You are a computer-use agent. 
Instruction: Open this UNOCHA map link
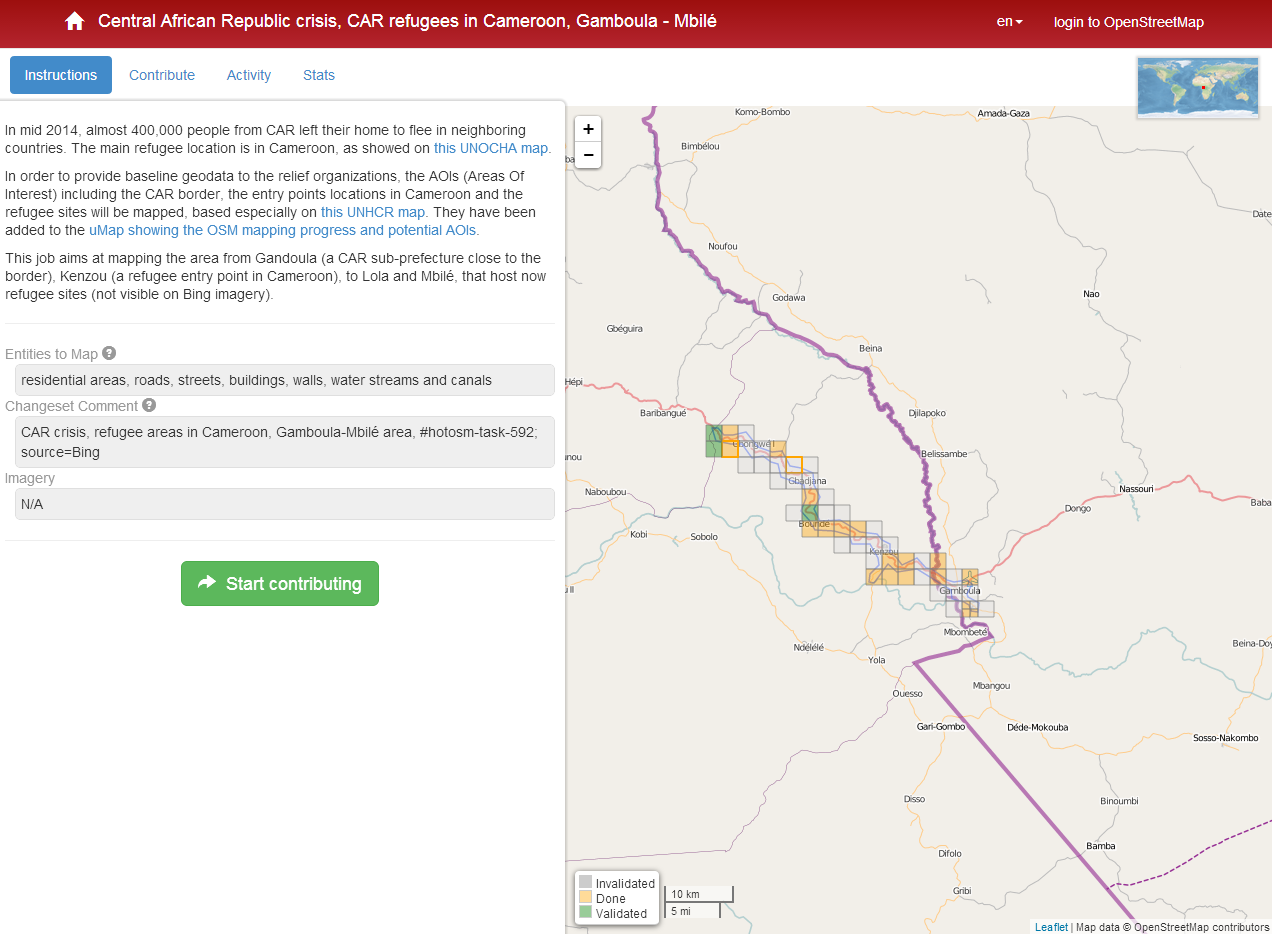(x=491, y=148)
